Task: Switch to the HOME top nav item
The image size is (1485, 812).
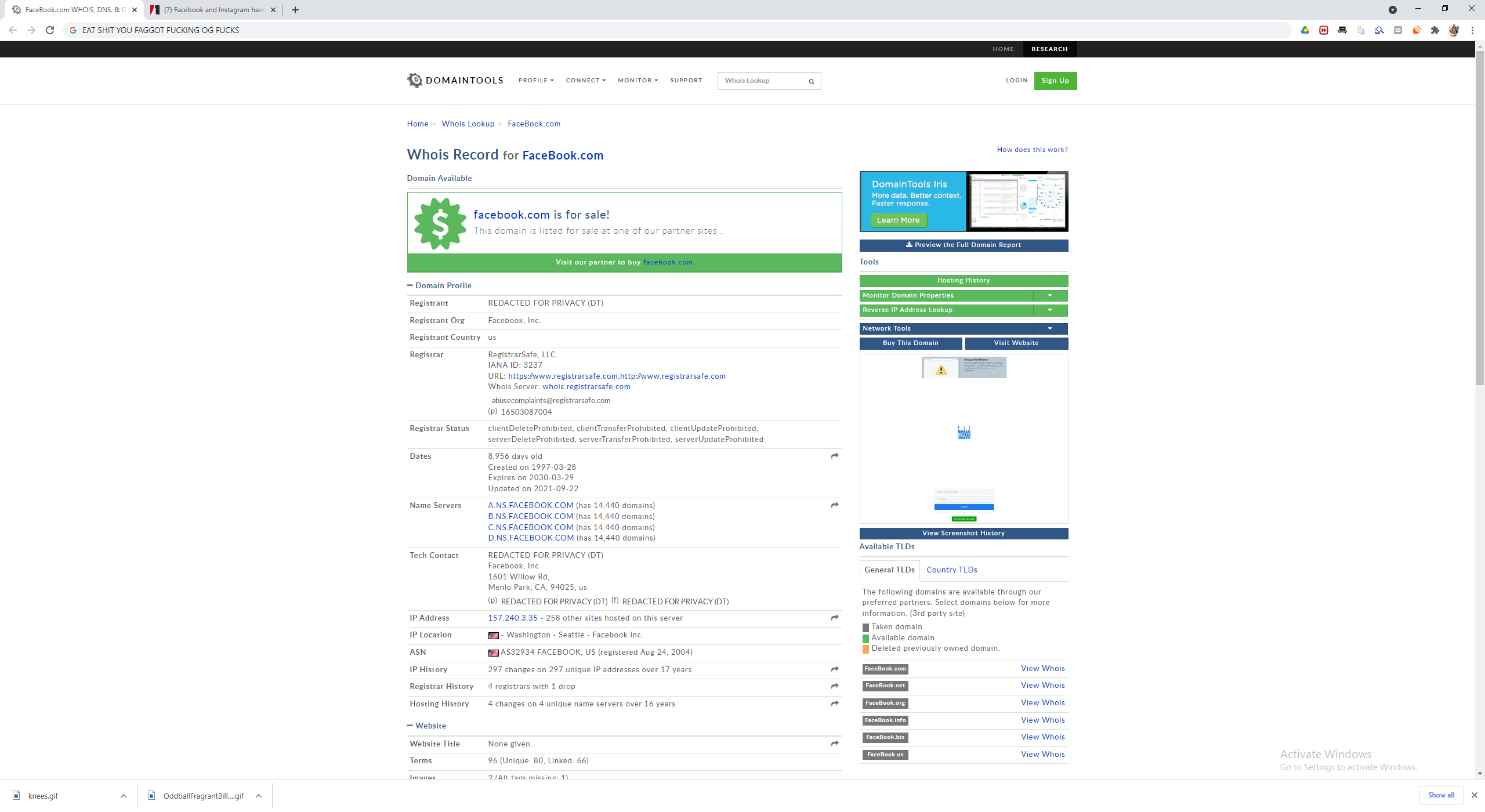Action: tap(1003, 49)
